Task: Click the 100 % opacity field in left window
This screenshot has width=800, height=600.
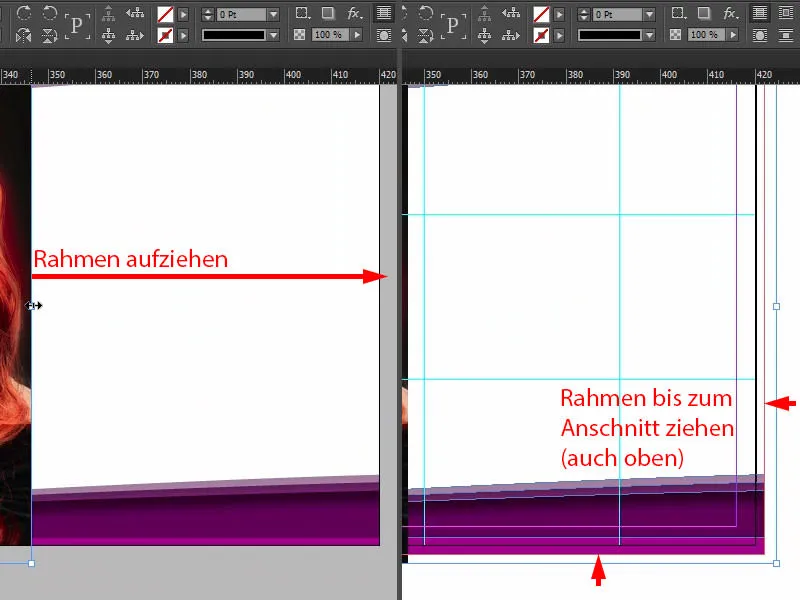Action: click(331, 35)
